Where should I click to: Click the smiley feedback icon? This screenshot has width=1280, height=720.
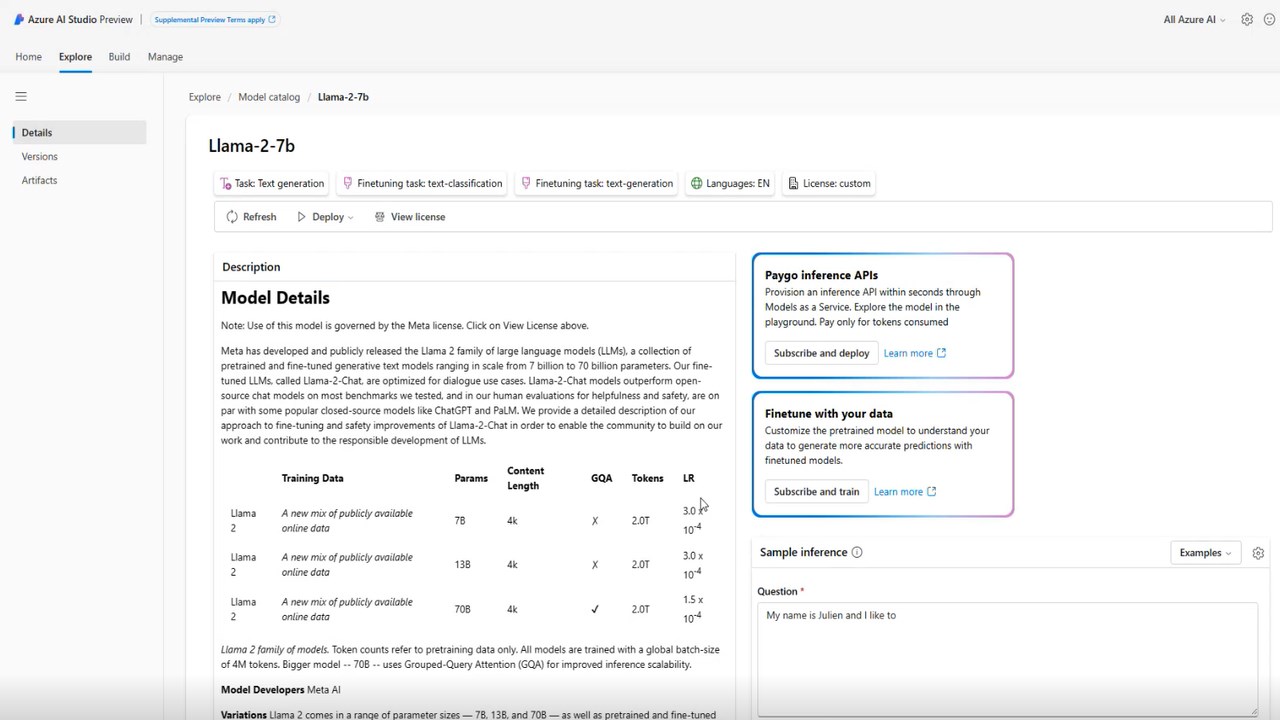tap(1270, 19)
